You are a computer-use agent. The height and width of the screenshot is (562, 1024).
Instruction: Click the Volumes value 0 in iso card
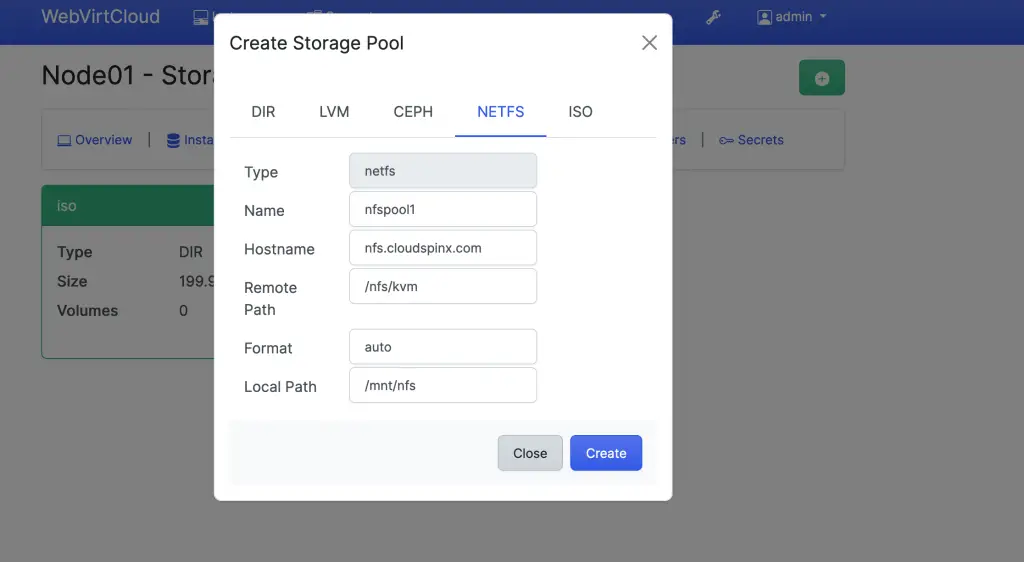click(184, 311)
